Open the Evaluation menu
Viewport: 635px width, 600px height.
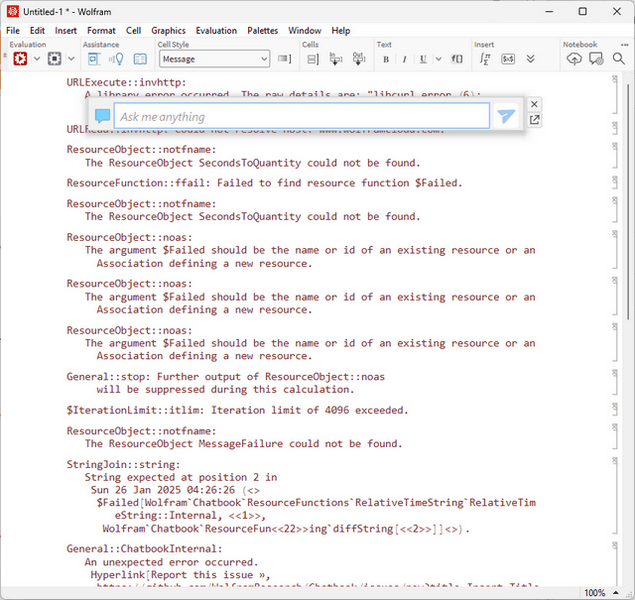(216, 31)
